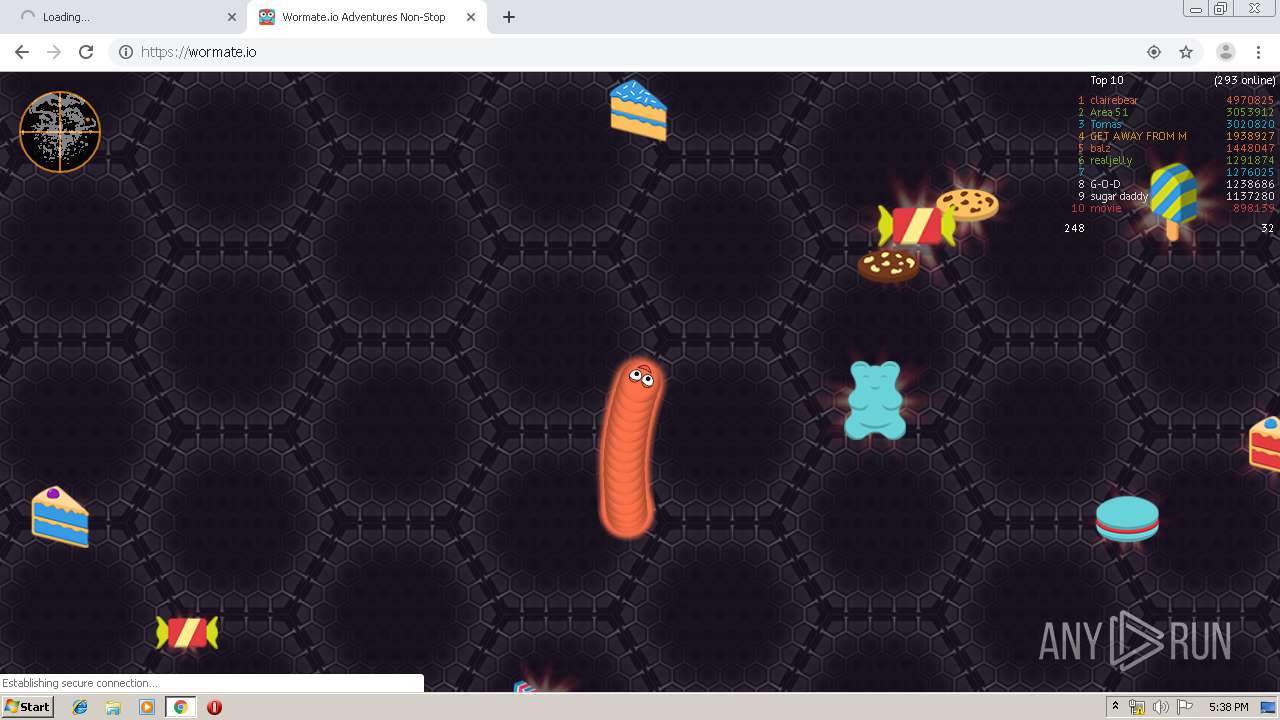Close the Wormate.io tab

(x=470, y=17)
